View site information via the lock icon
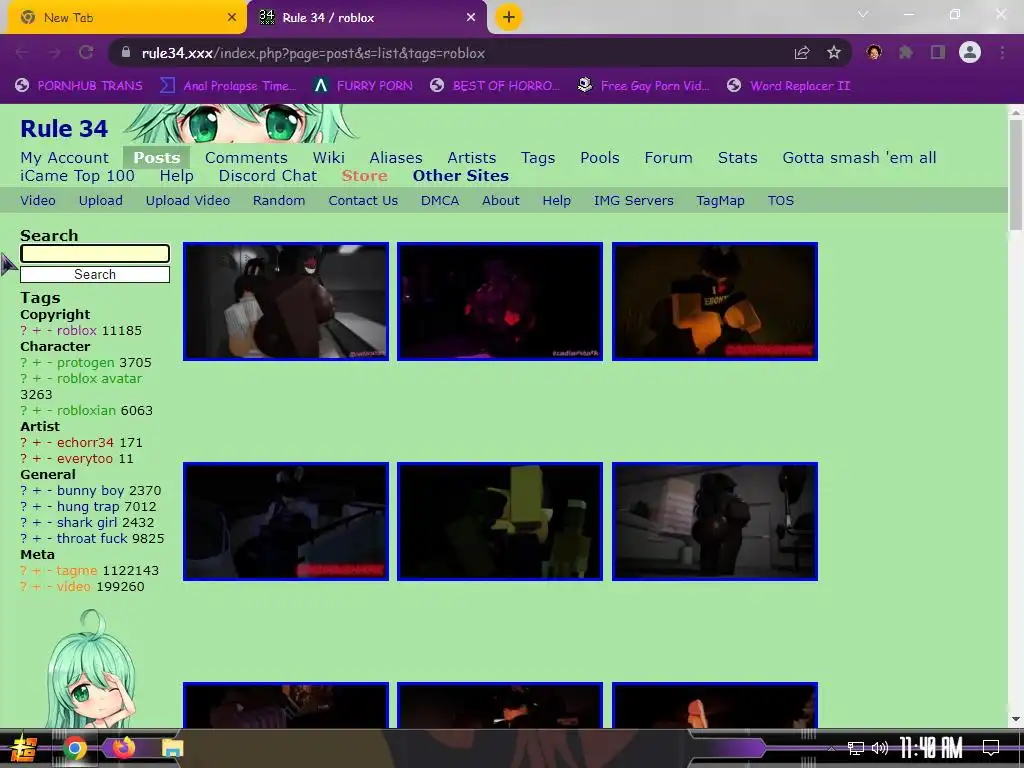Image resolution: width=1024 pixels, height=768 pixels. [126, 53]
